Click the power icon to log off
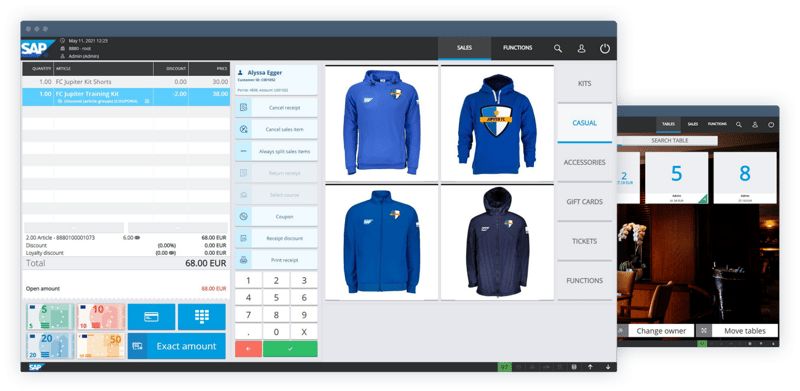 coord(605,48)
